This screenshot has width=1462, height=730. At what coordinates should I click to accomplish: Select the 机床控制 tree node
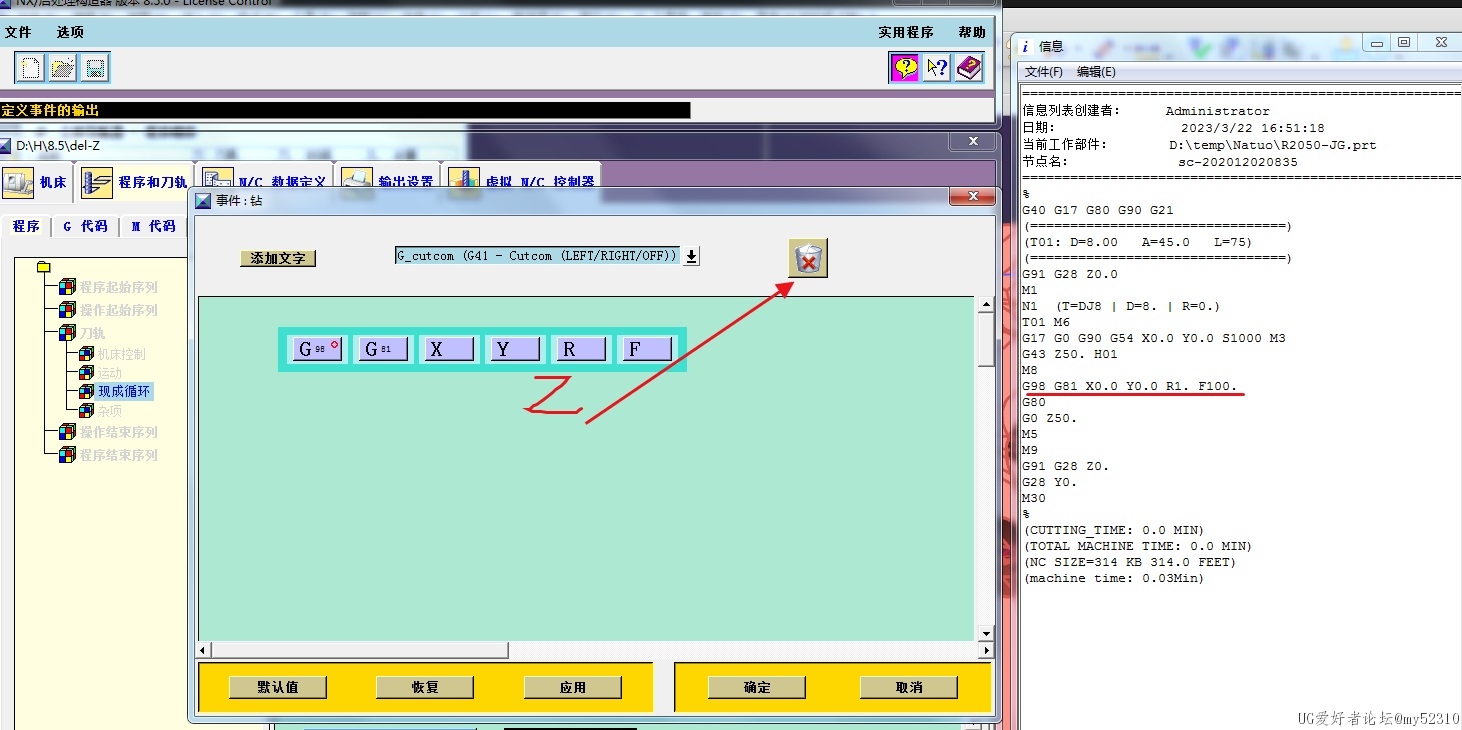[x=121, y=354]
